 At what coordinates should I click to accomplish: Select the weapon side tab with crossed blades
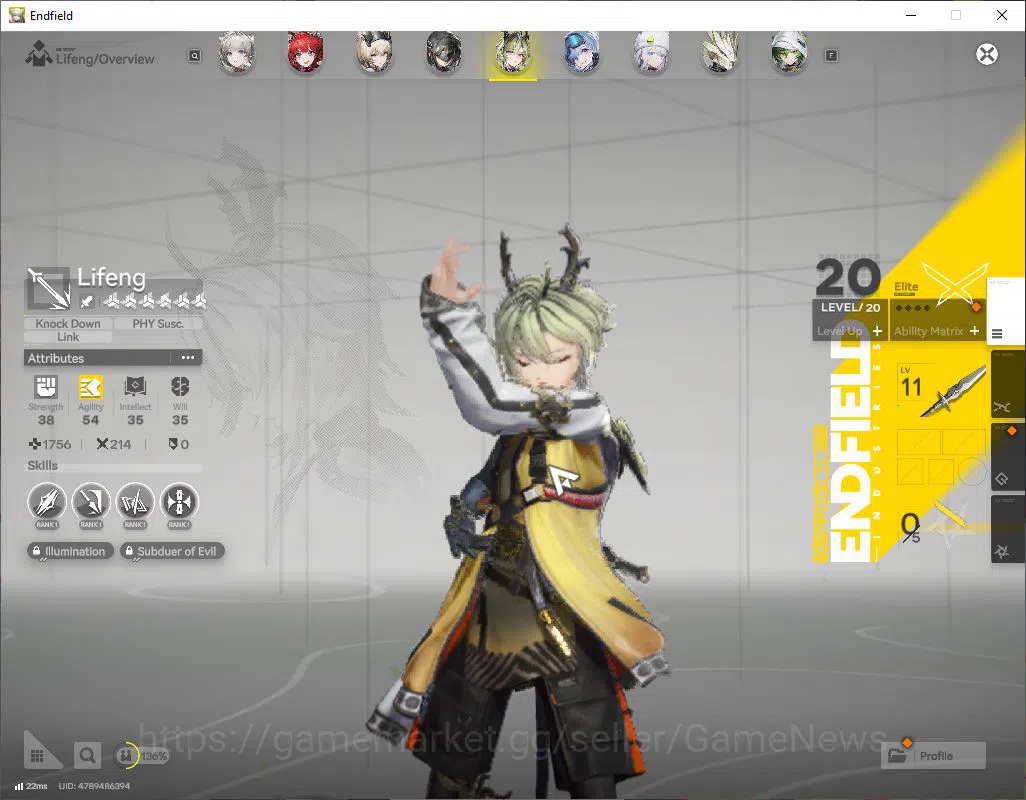coord(1008,385)
